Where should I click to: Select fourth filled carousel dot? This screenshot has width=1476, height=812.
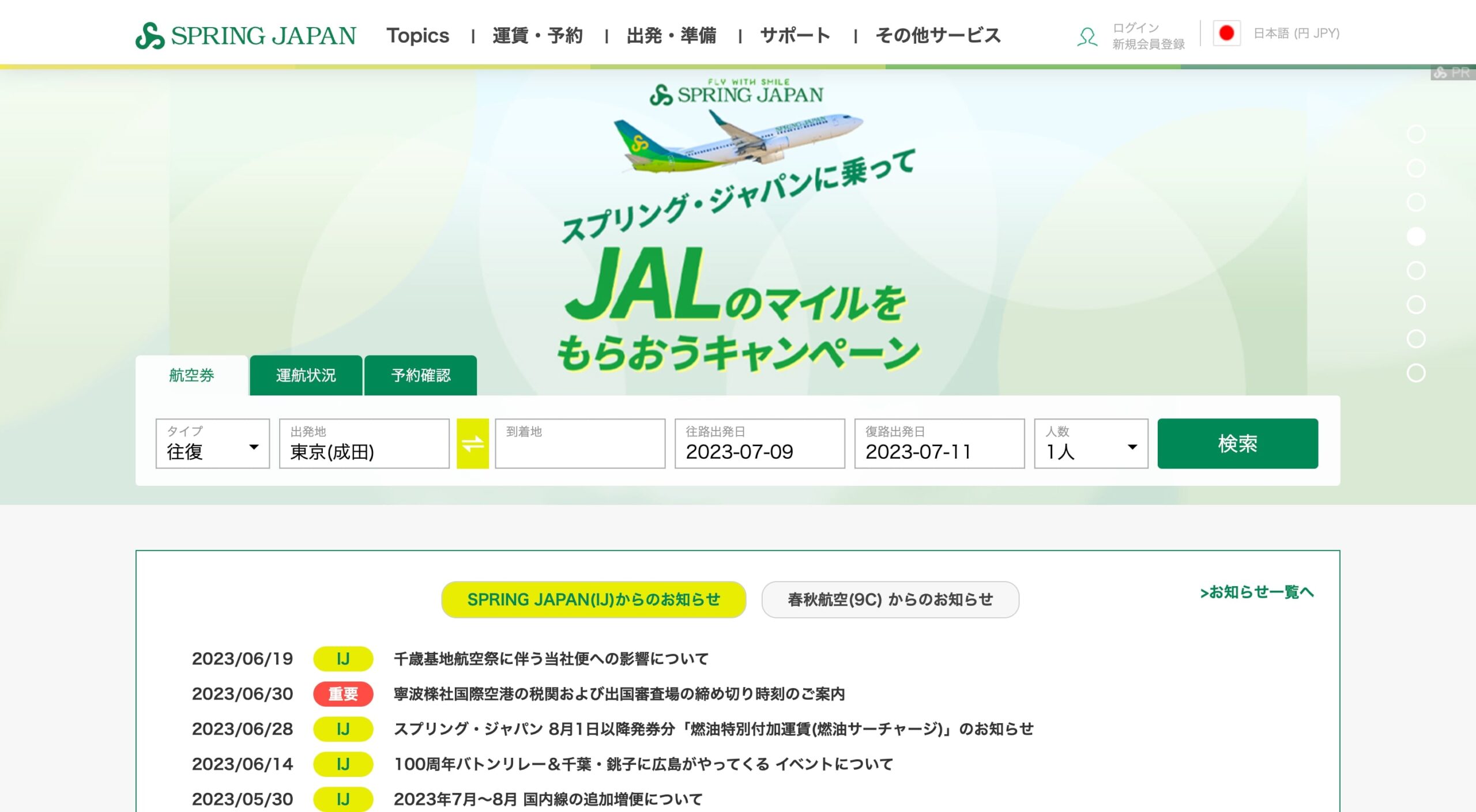1416,236
